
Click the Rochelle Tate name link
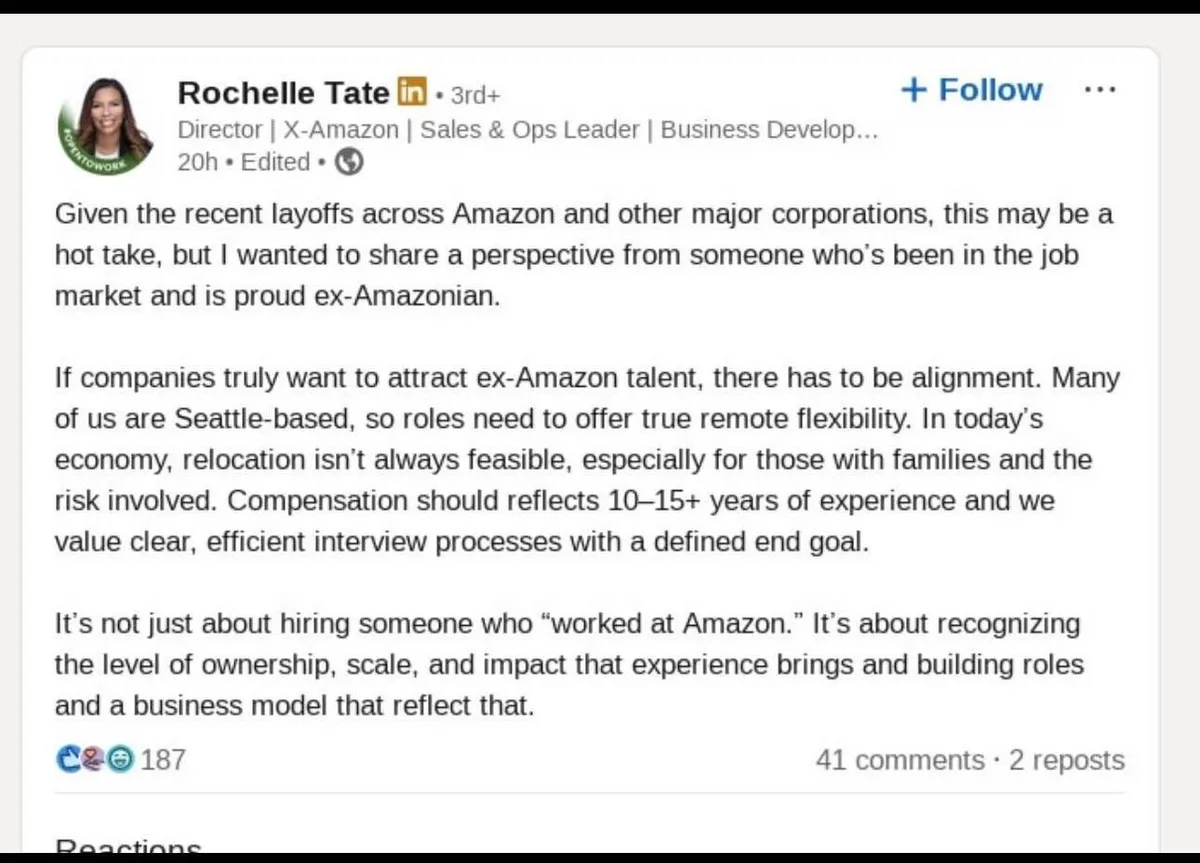click(283, 93)
